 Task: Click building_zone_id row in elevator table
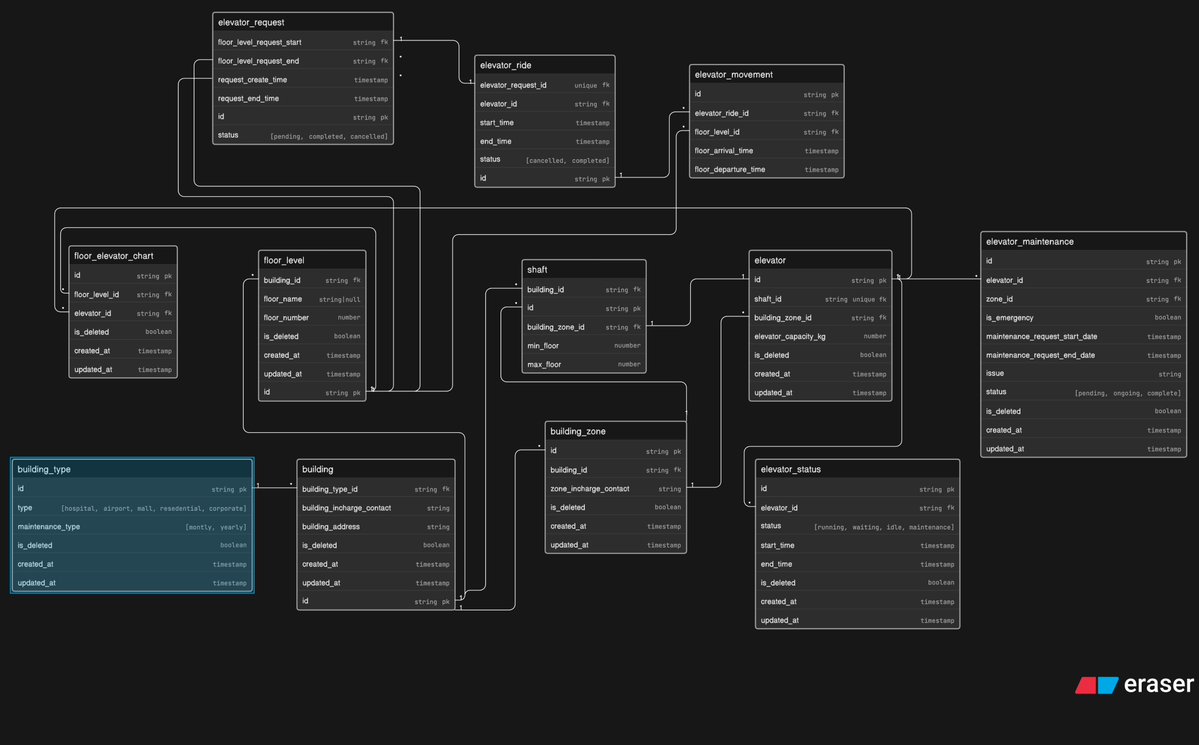click(x=820, y=317)
